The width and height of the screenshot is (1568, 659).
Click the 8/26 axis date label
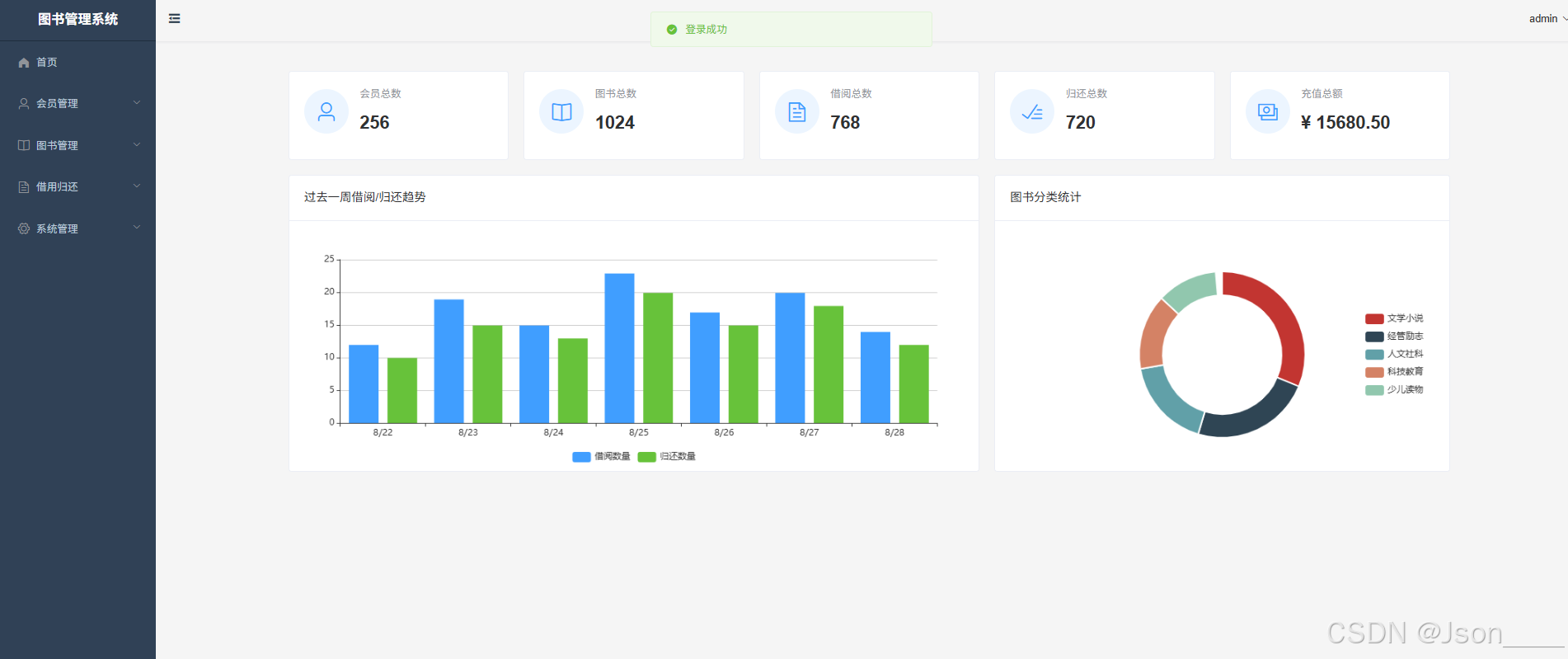pos(724,432)
